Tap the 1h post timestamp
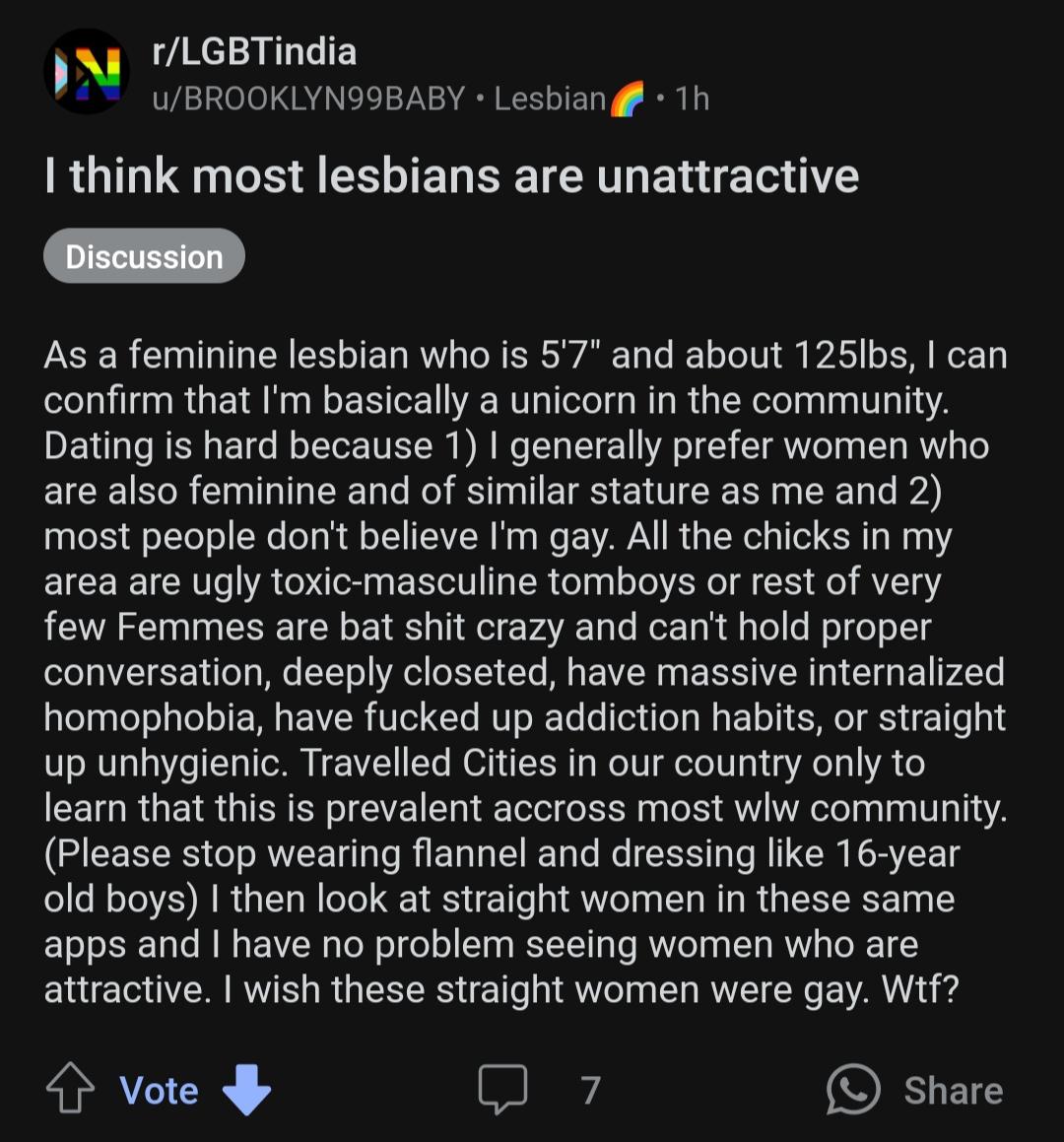This screenshot has width=1064, height=1142. tap(692, 100)
